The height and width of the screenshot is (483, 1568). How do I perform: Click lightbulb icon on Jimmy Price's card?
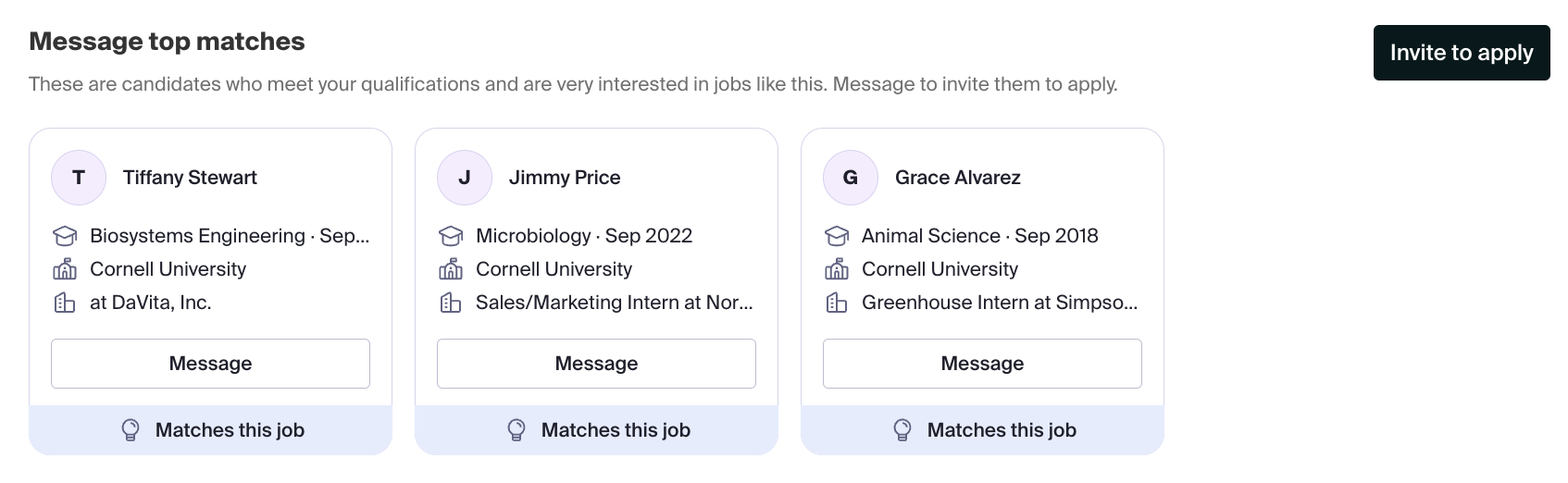[x=516, y=430]
